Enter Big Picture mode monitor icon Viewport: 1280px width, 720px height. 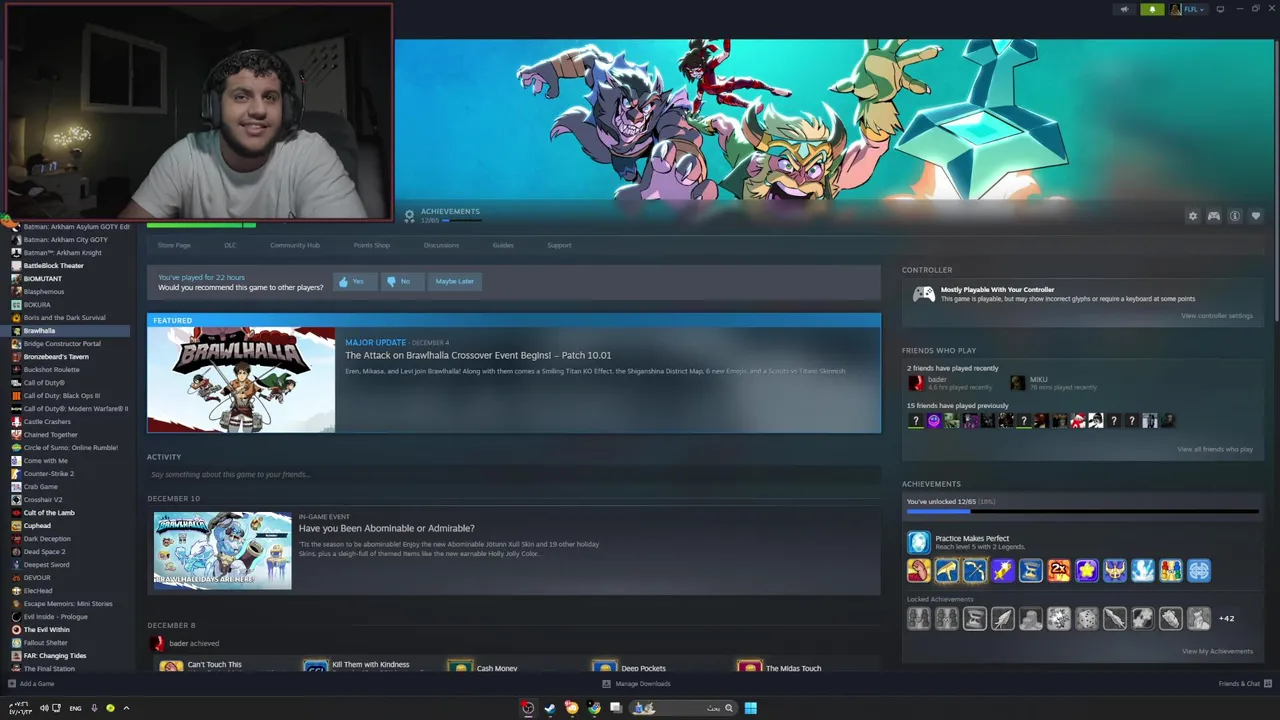pos(1220,9)
